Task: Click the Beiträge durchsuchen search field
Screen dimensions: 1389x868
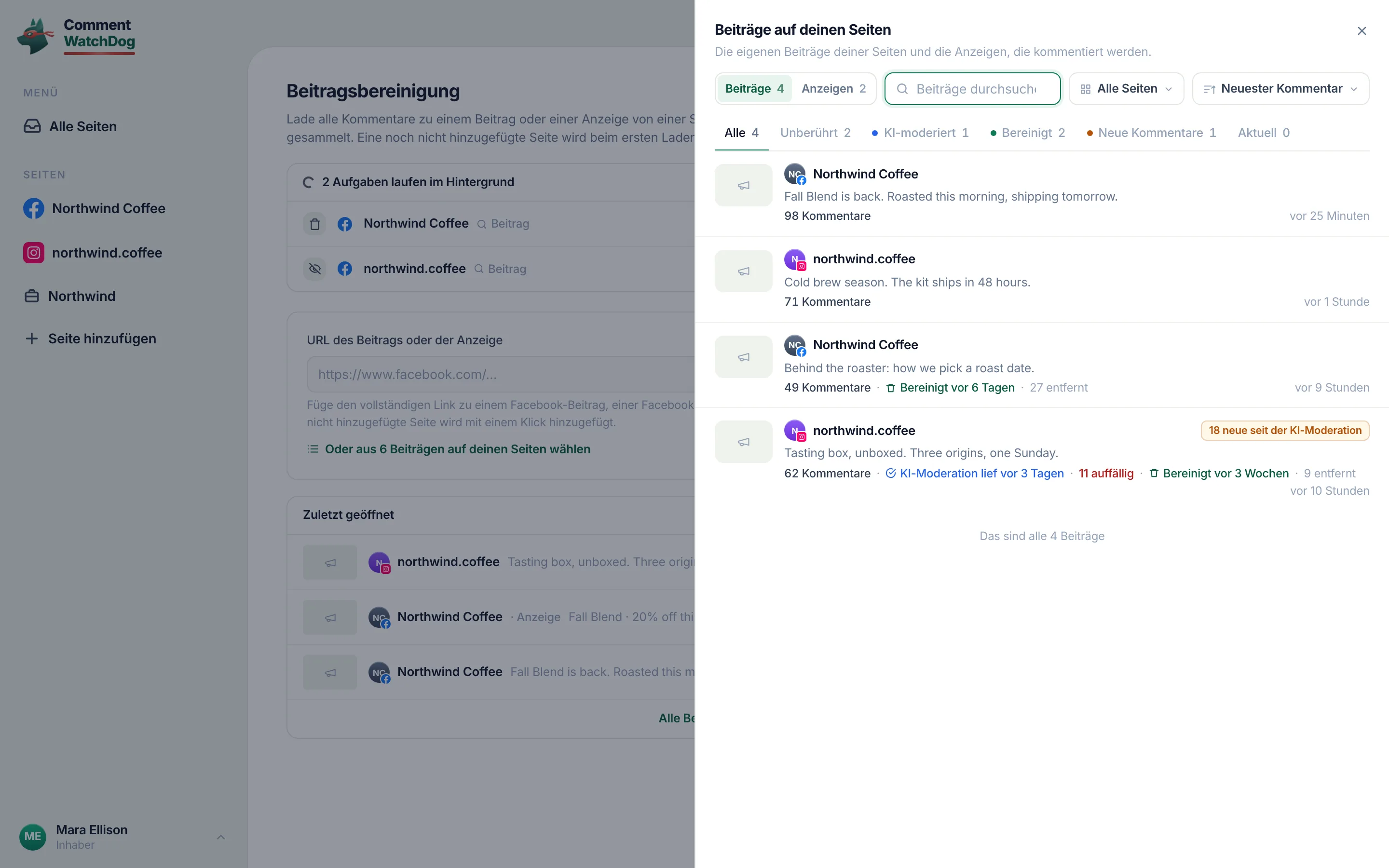Action: (972, 89)
